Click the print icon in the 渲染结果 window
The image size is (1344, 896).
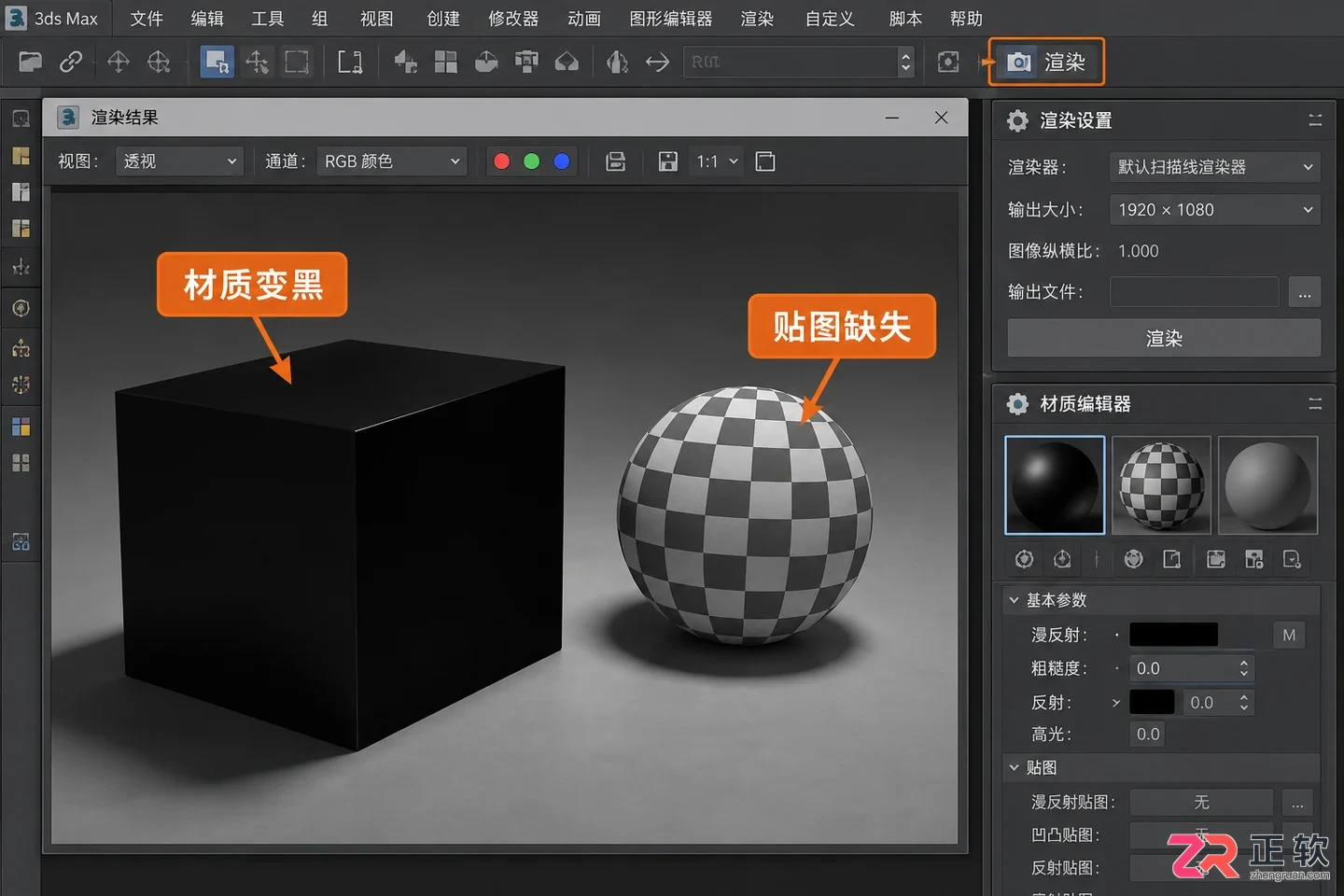pyautogui.click(x=615, y=161)
